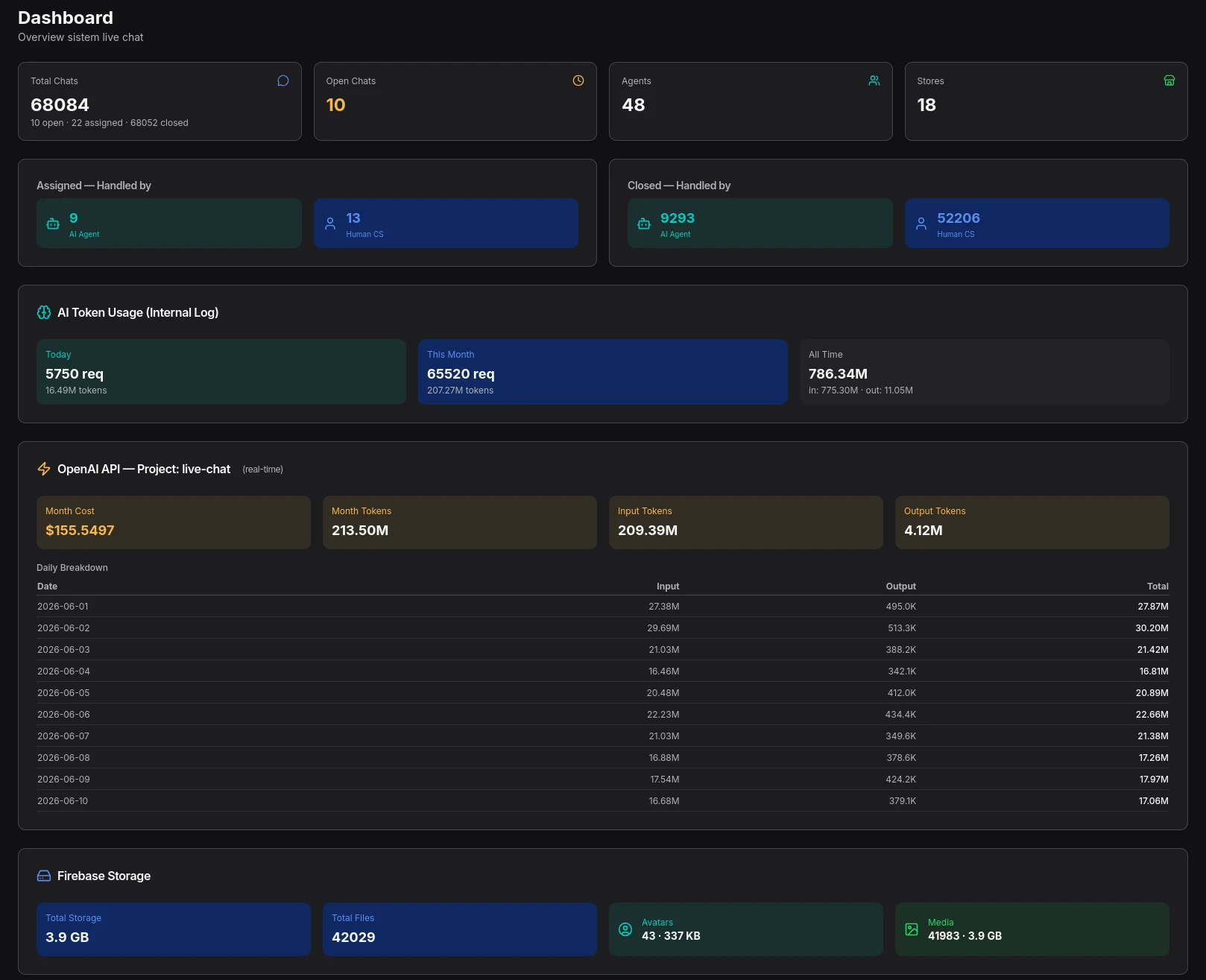Click the Month Tokens value 213.50M

360,531
